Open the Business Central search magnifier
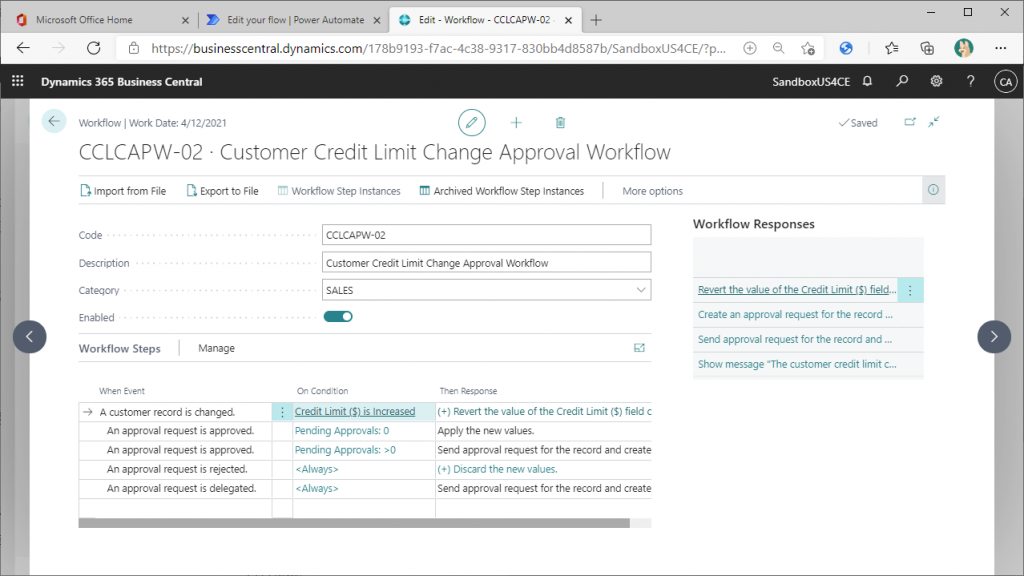This screenshot has width=1024, height=576. coord(902,81)
